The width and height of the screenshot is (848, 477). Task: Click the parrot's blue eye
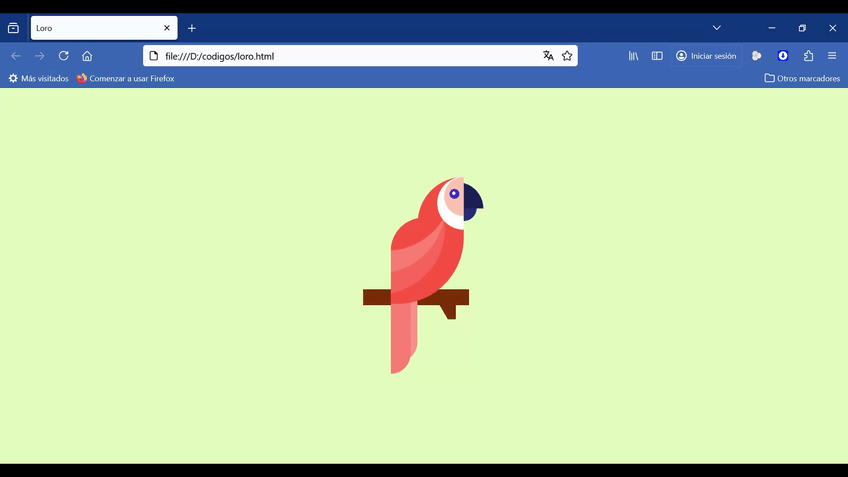coord(454,194)
